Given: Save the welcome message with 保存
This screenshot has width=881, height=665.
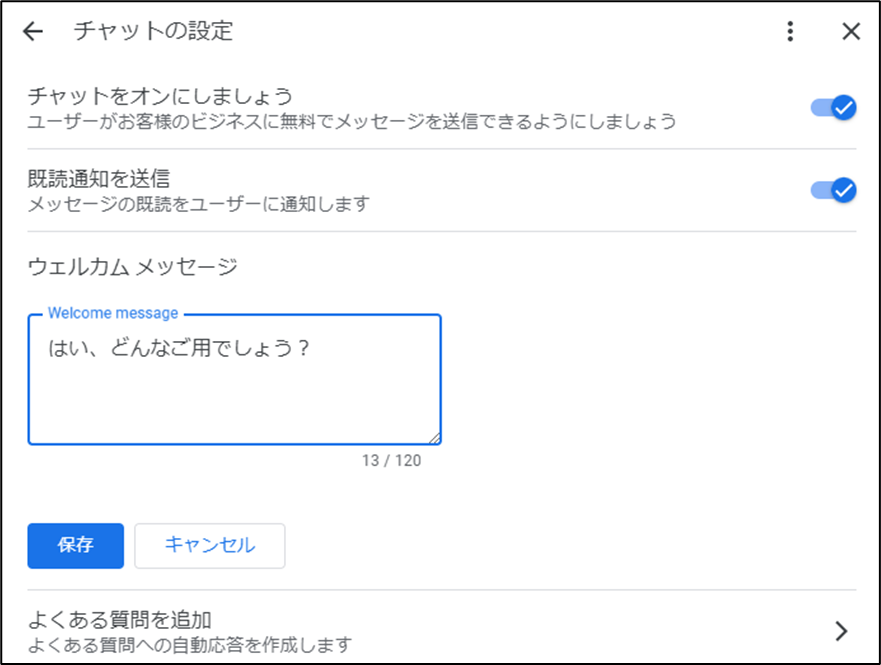Looking at the screenshot, I should (75, 545).
